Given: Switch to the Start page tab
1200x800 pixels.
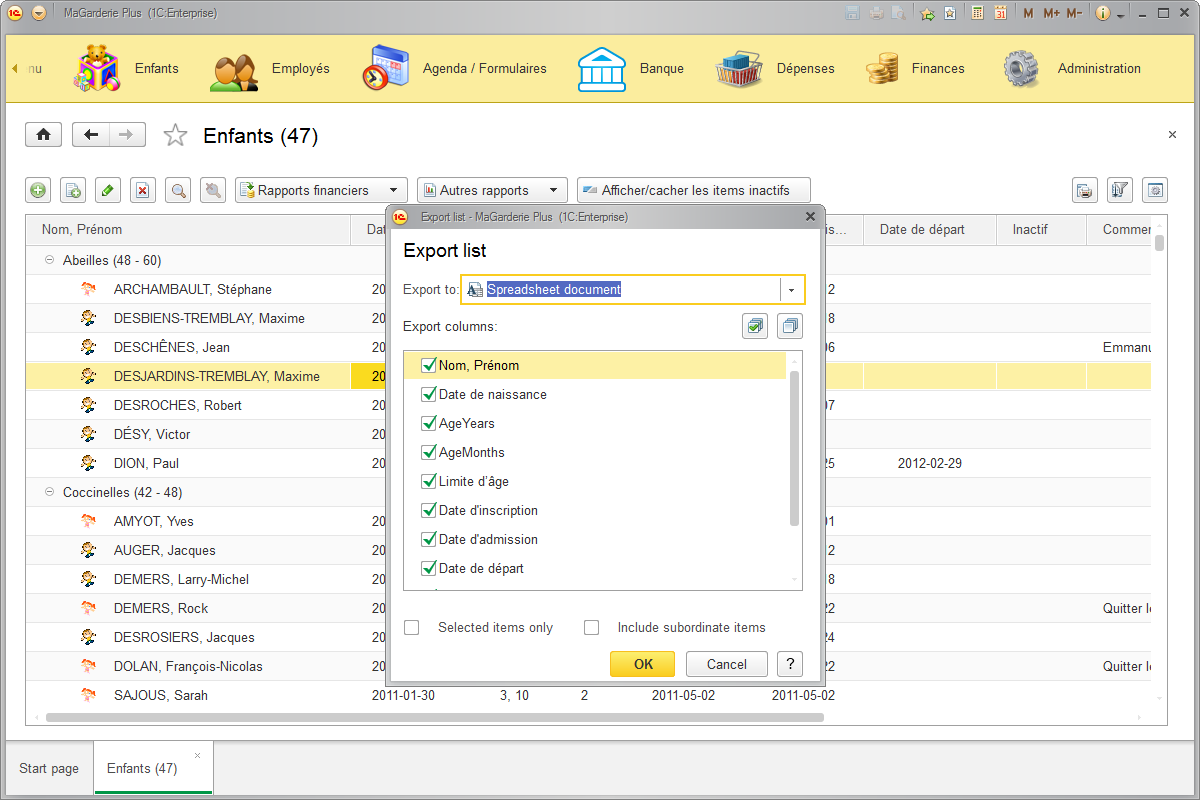Looking at the screenshot, I should click(x=48, y=767).
